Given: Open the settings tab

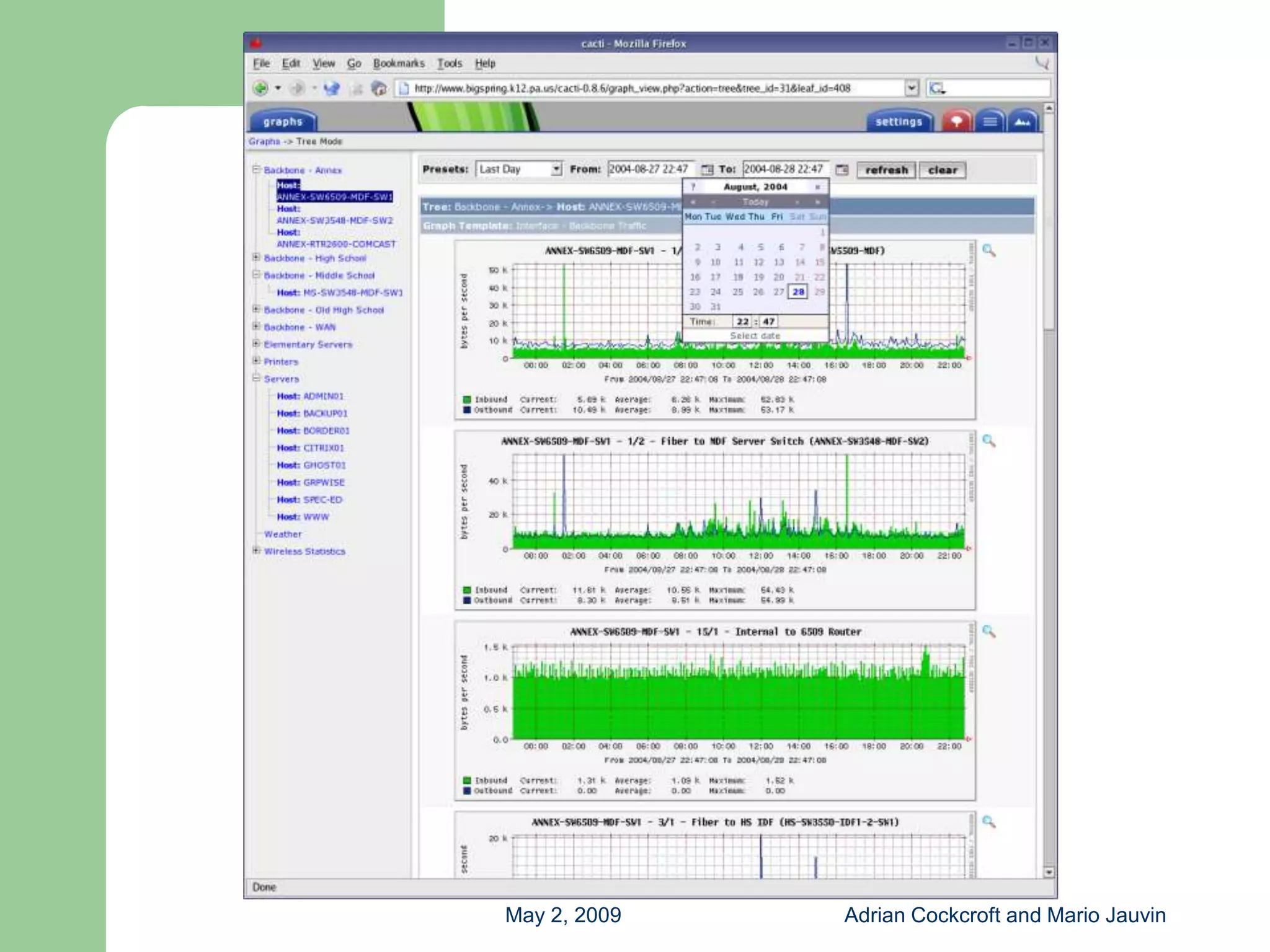Looking at the screenshot, I should [899, 121].
